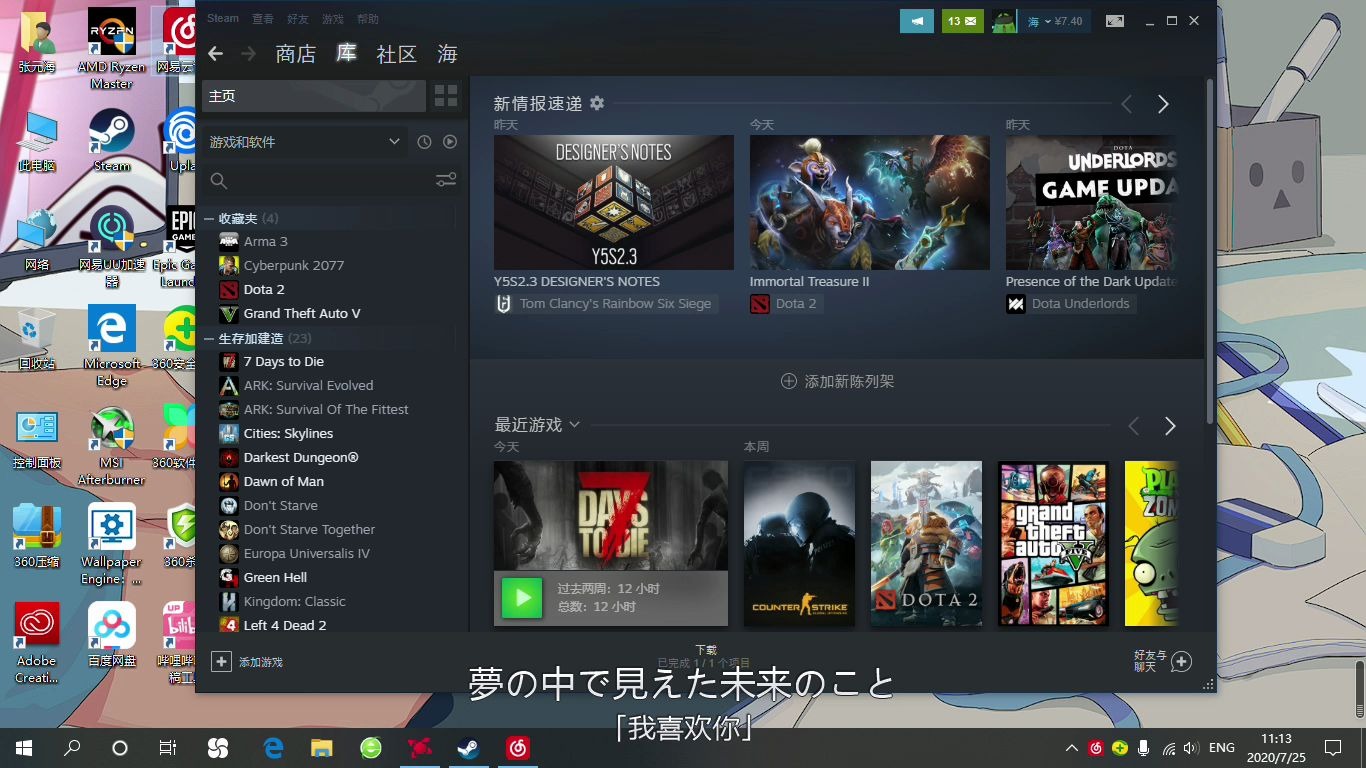Open account dropdown showing ¥7.40
The width and height of the screenshot is (1366, 768).
(1055, 21)
